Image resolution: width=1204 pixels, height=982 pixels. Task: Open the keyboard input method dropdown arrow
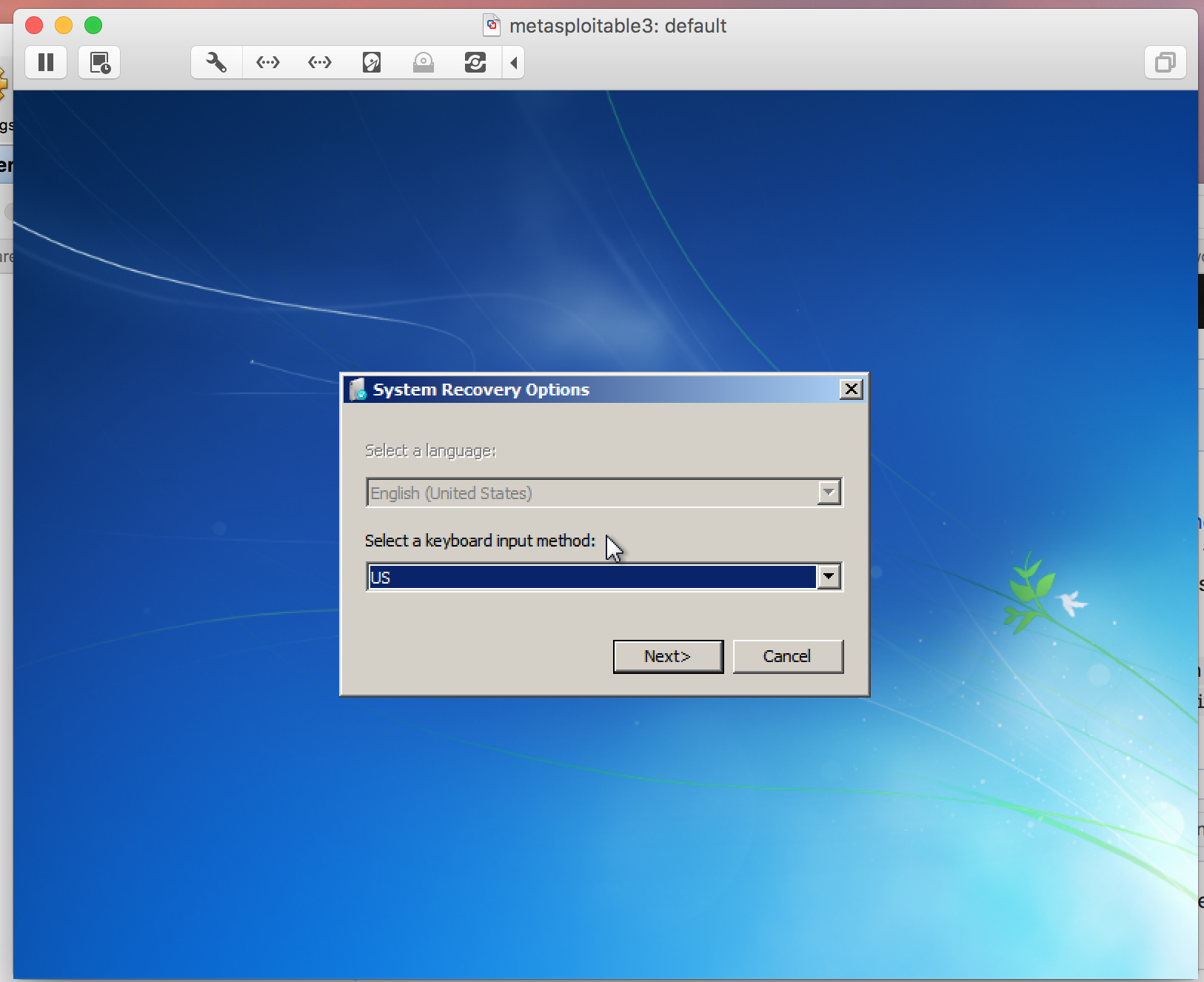829,577
